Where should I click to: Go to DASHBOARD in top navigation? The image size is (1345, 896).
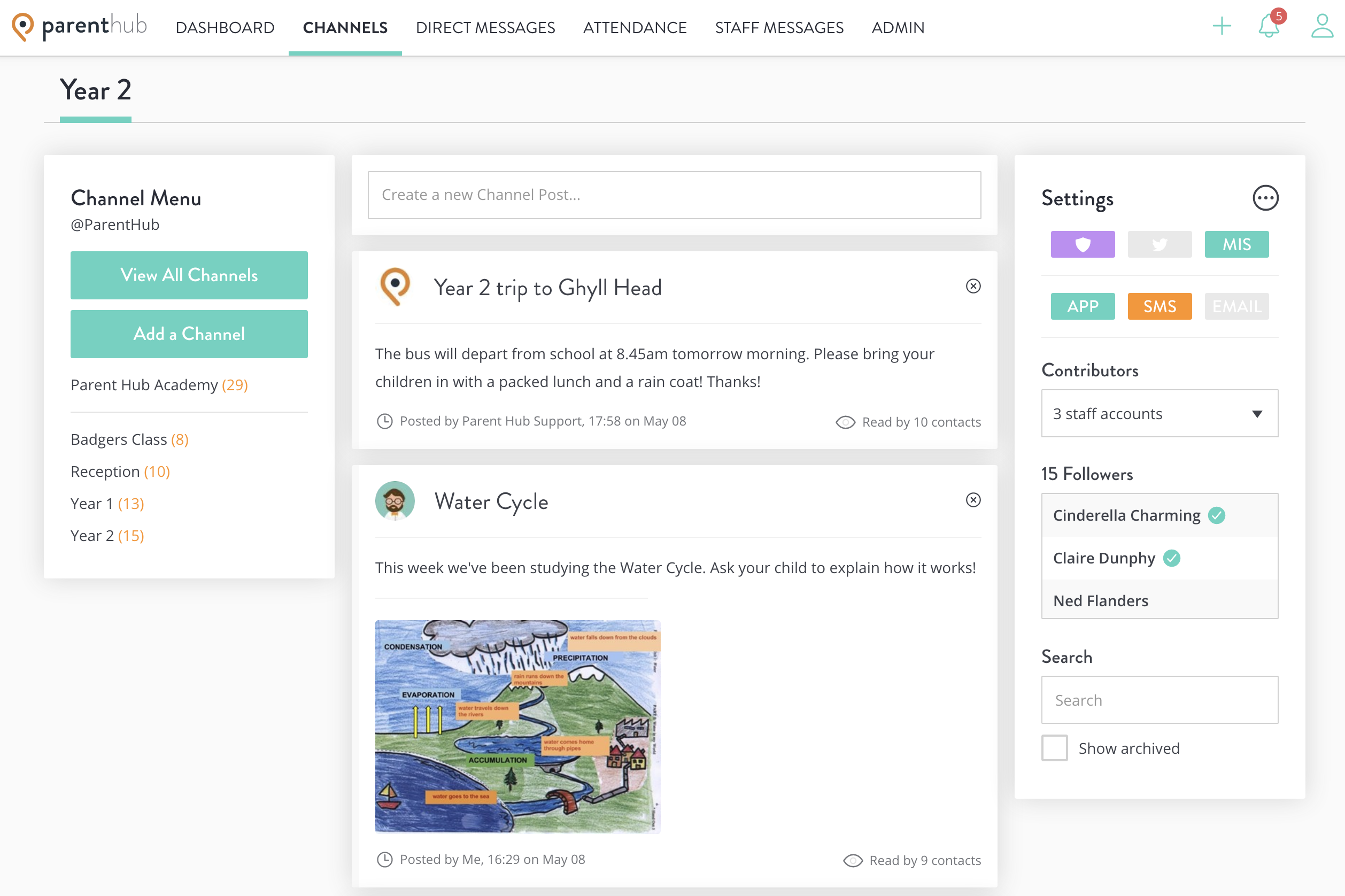point(225,27)
